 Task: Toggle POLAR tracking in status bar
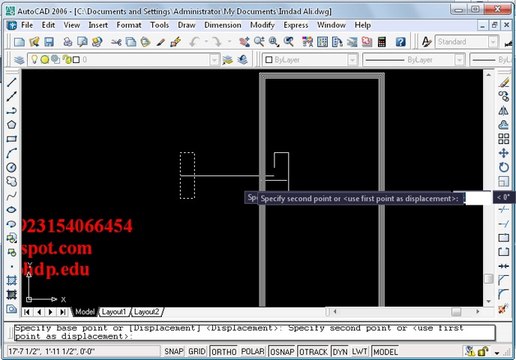point(252,351)
